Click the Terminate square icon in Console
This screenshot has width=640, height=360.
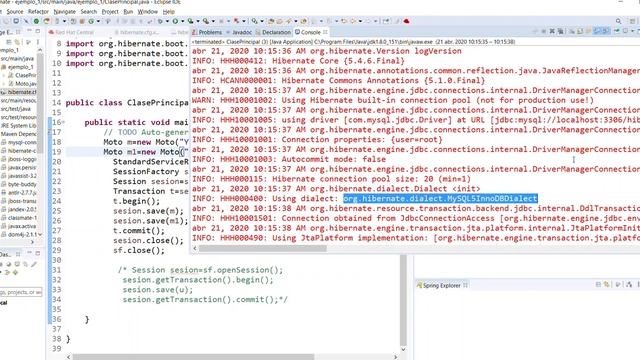[544, 31]
